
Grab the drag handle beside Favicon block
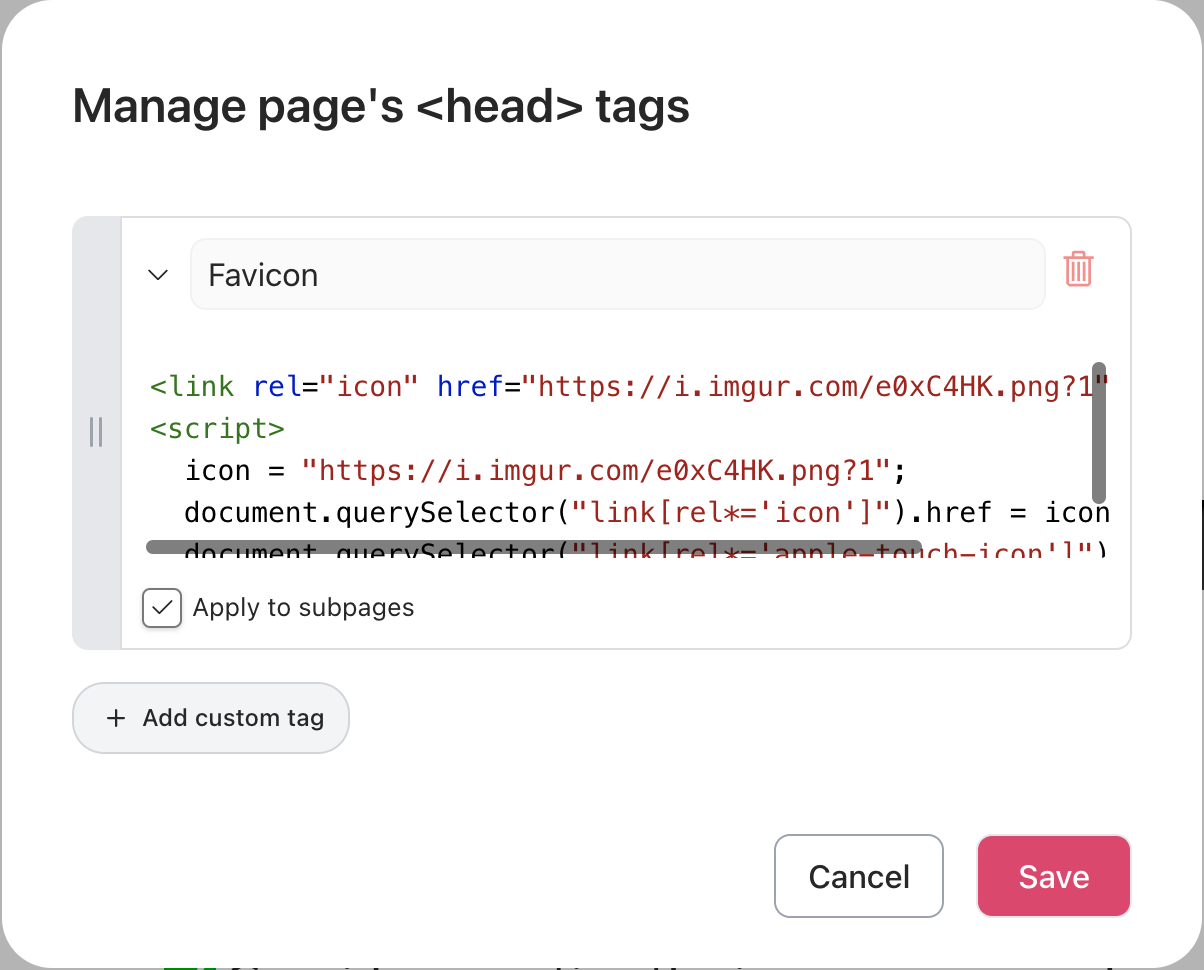(96, 432)
